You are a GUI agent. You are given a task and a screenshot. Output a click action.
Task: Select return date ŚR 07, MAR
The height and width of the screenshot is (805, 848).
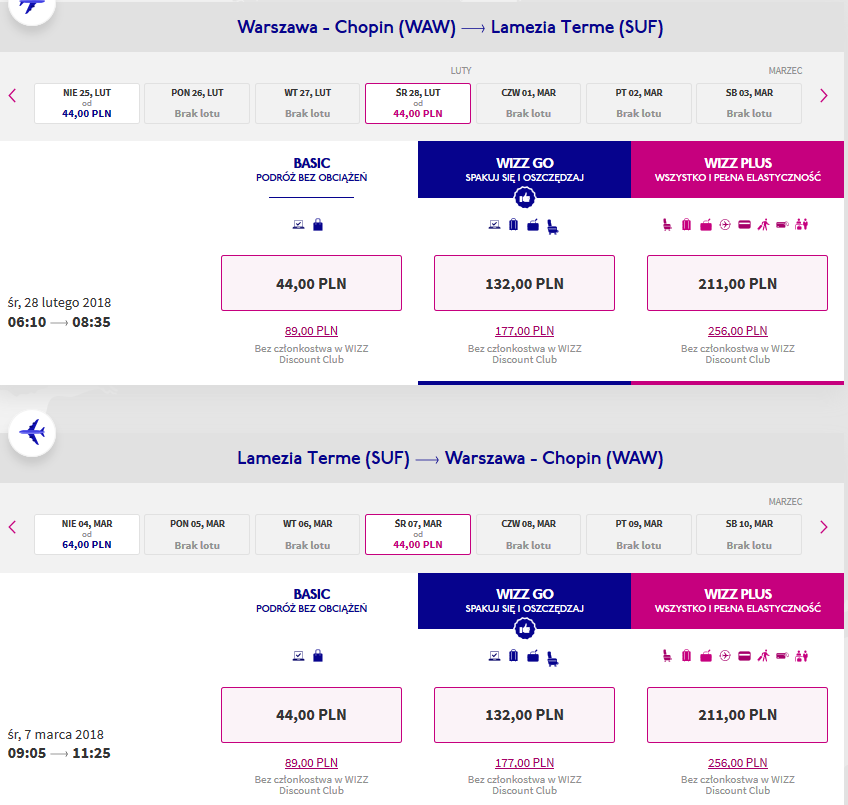(418, 535)
